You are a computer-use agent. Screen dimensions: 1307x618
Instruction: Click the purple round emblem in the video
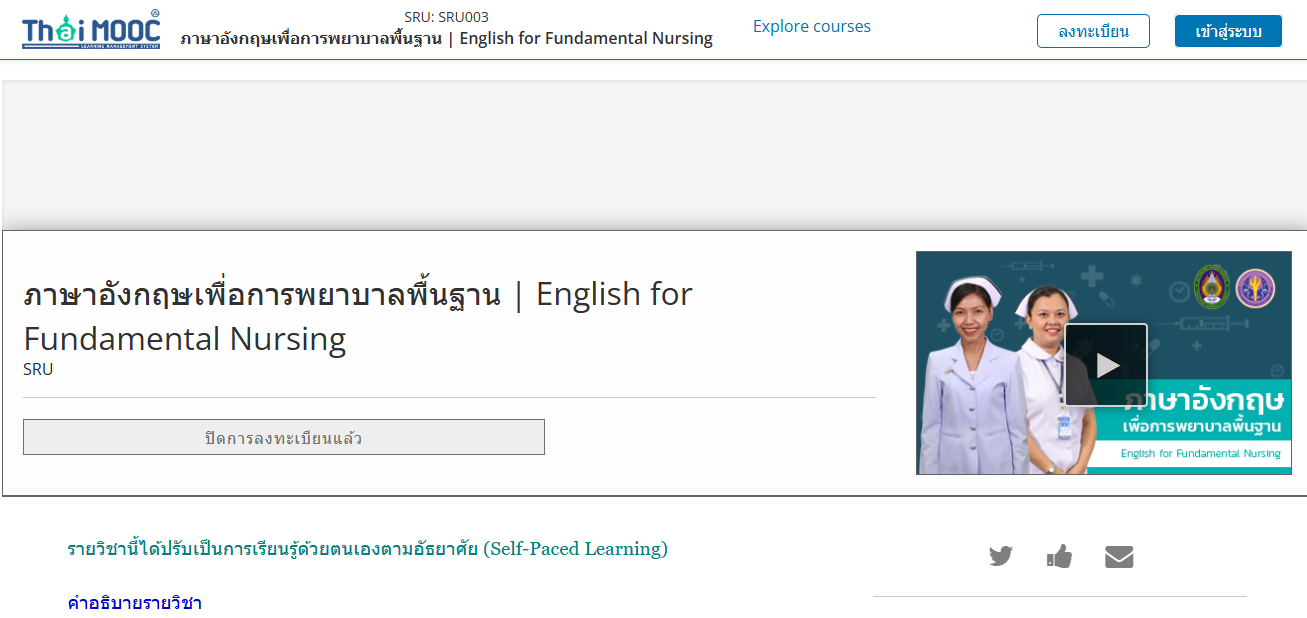pos(1256,288)
